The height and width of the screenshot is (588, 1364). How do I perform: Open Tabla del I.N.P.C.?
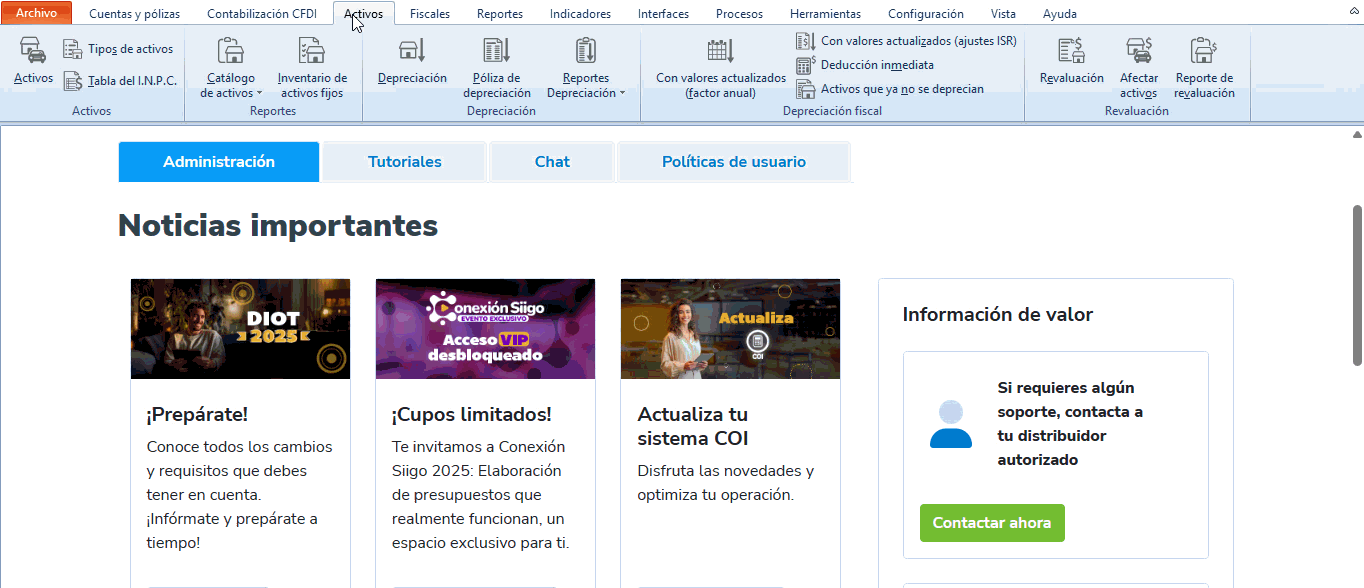tap(73, 81)
